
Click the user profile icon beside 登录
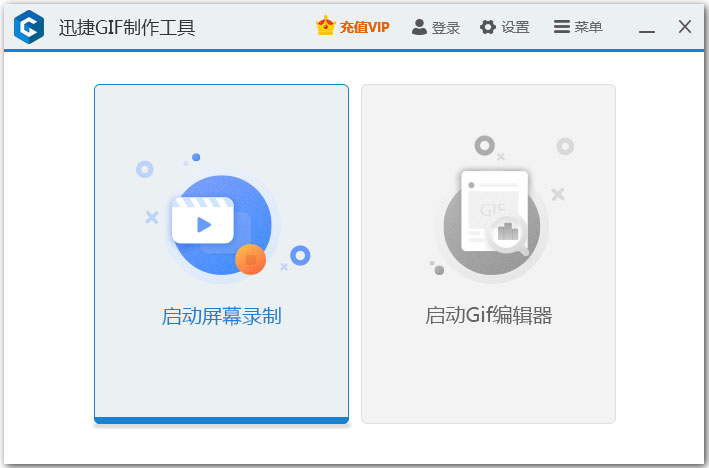click(419, 27)
